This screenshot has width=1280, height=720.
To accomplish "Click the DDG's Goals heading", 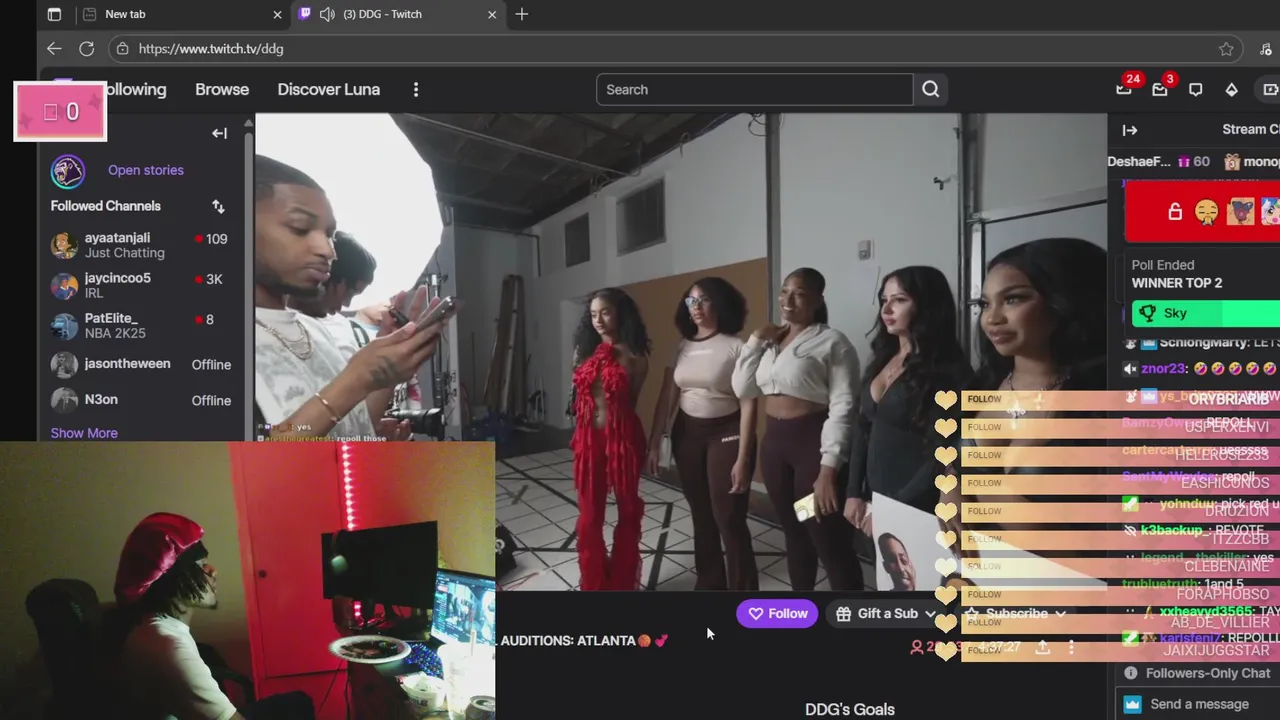I will coord(850,709).
